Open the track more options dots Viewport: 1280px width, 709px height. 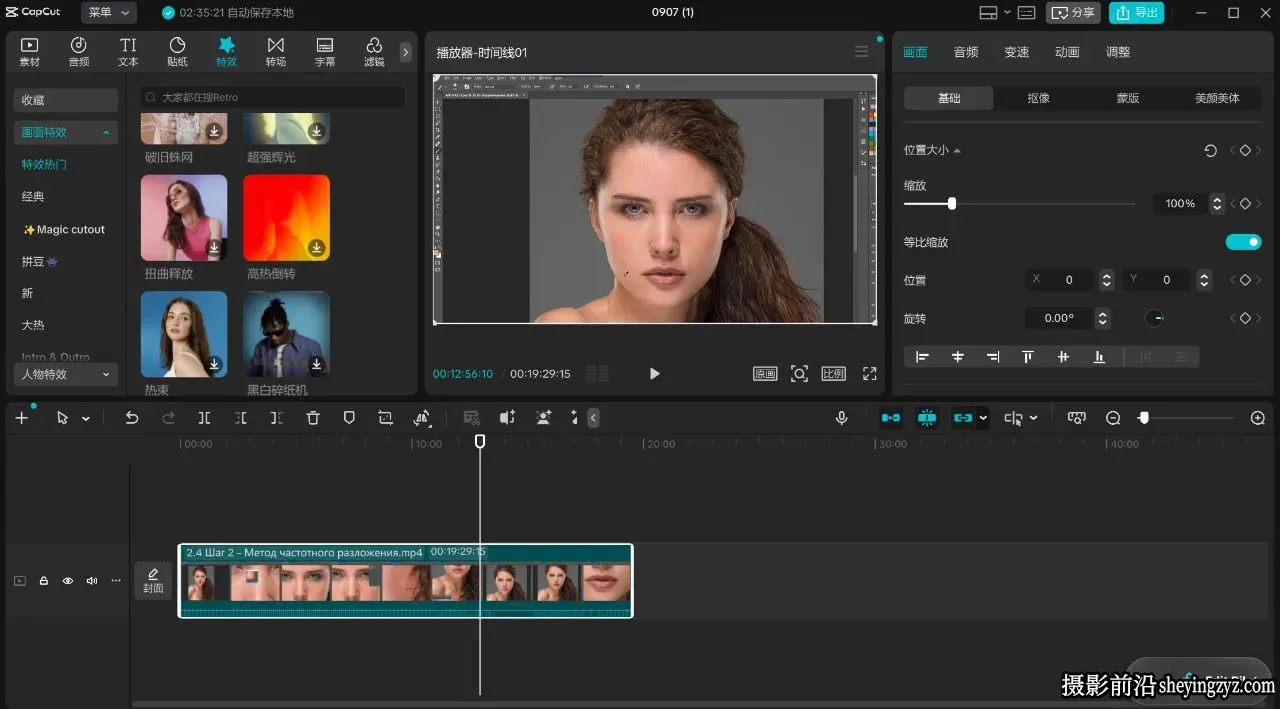pyautogui.click(x=116, y=581)
